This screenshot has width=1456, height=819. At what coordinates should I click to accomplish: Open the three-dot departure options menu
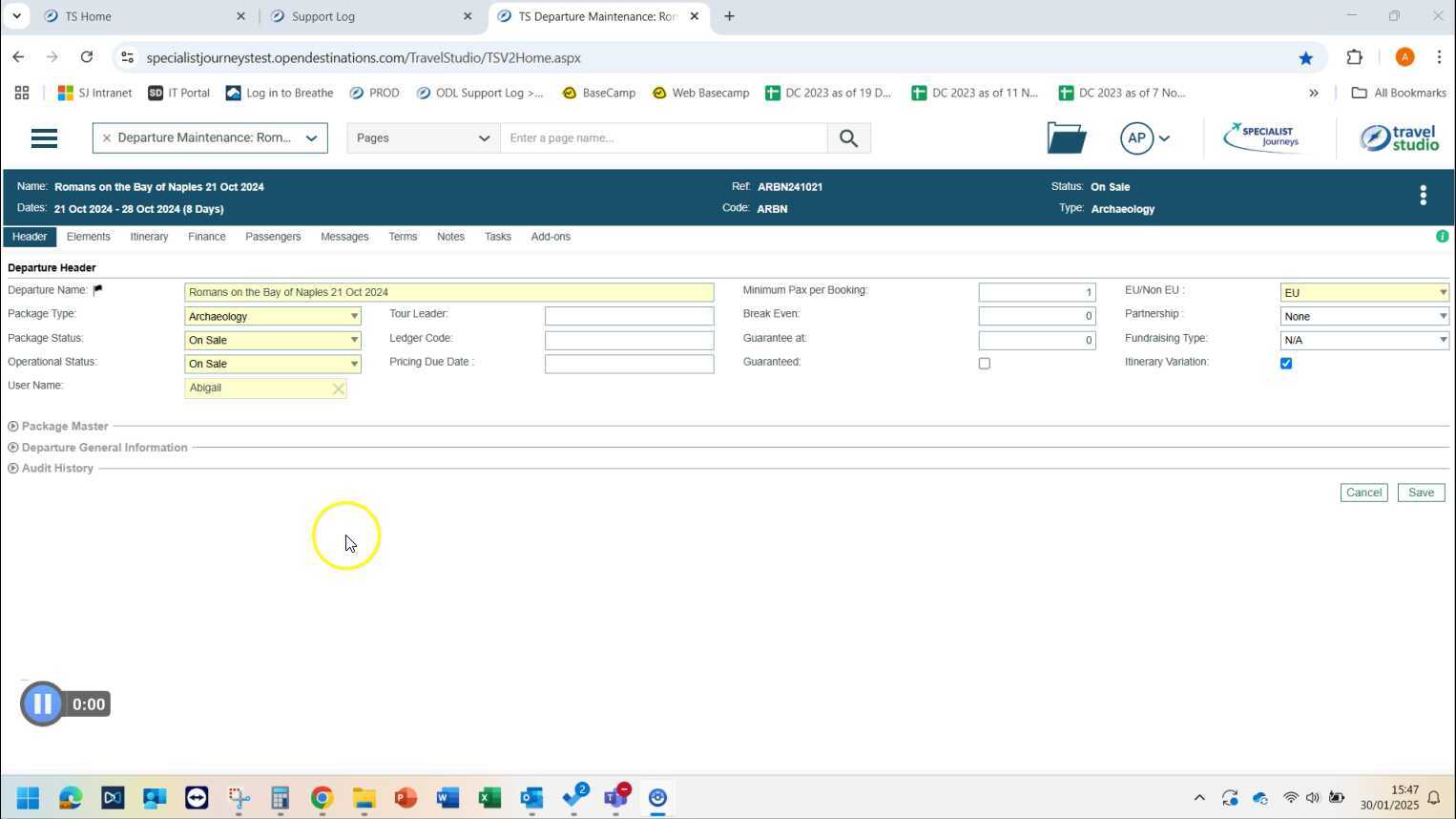point(1423,196)
